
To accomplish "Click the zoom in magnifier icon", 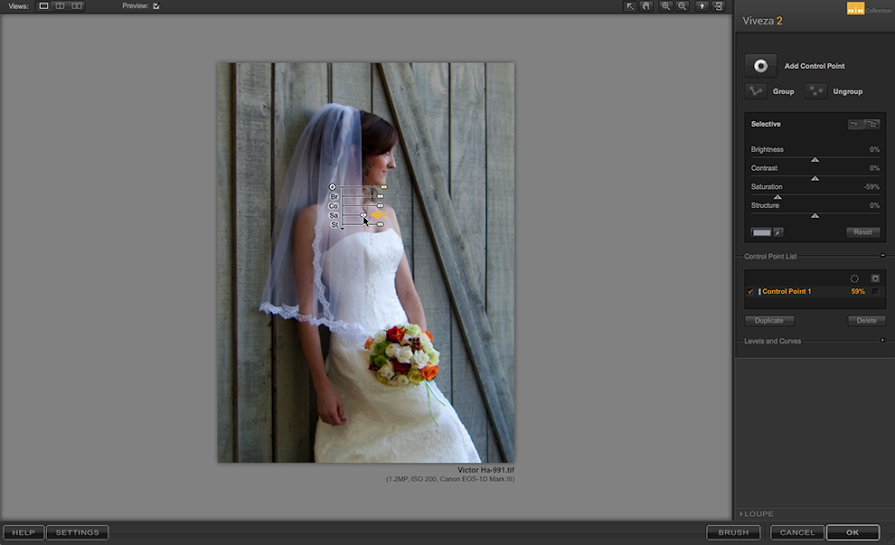I will [x=666, y=6].
